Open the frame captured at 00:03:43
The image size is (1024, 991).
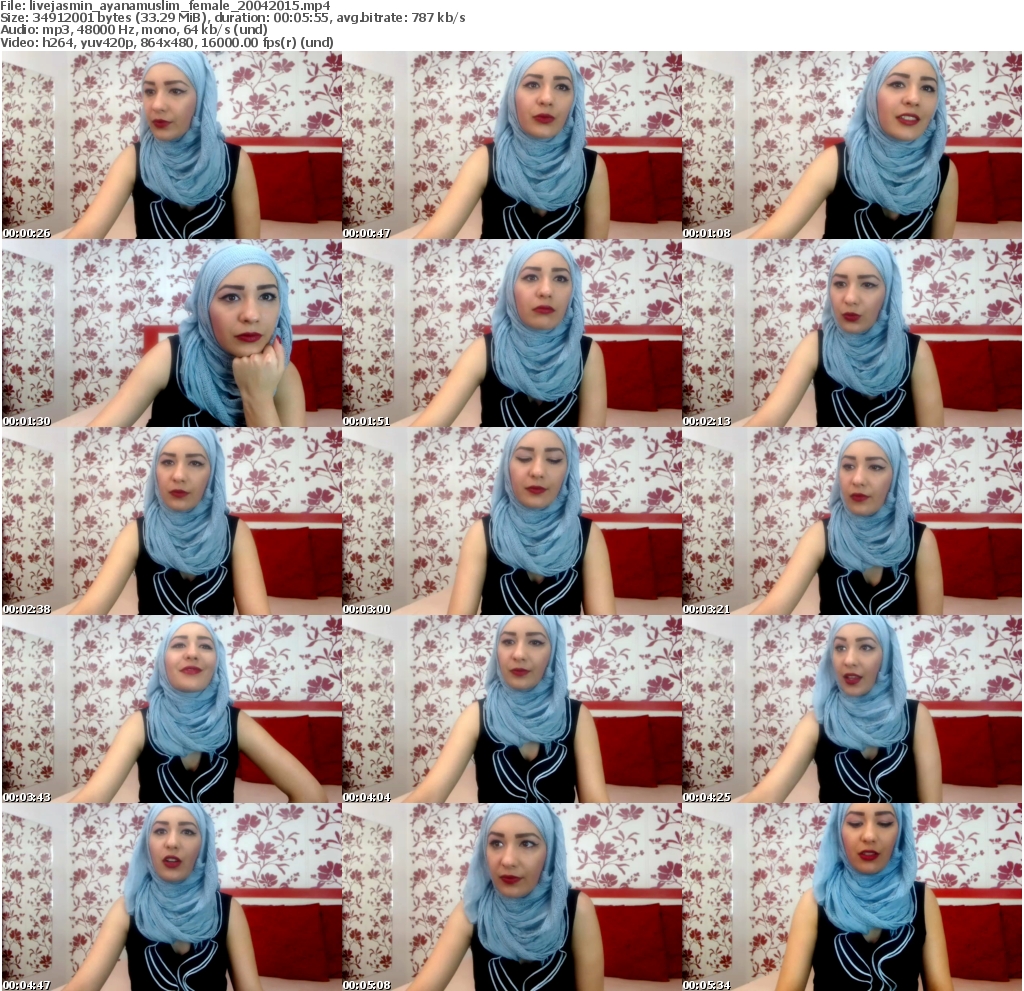171,709
